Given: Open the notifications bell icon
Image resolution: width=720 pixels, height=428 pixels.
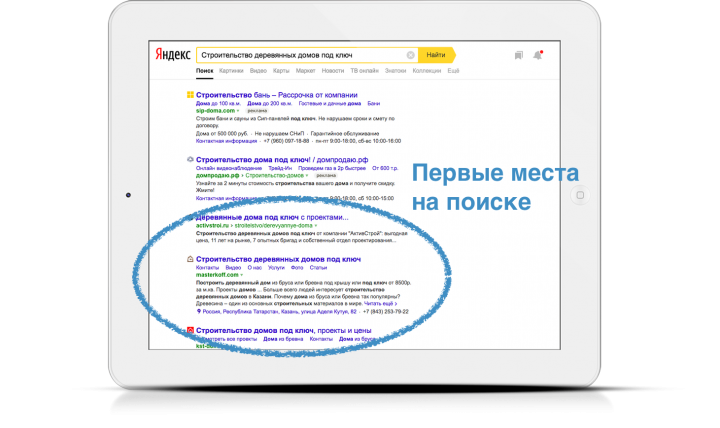Looking at the screenshot, I should point(537,55).
